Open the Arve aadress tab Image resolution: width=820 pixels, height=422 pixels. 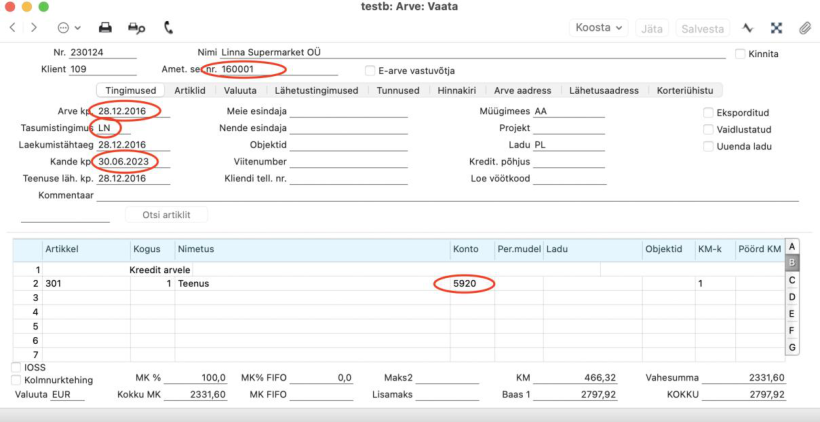(522, 90)
